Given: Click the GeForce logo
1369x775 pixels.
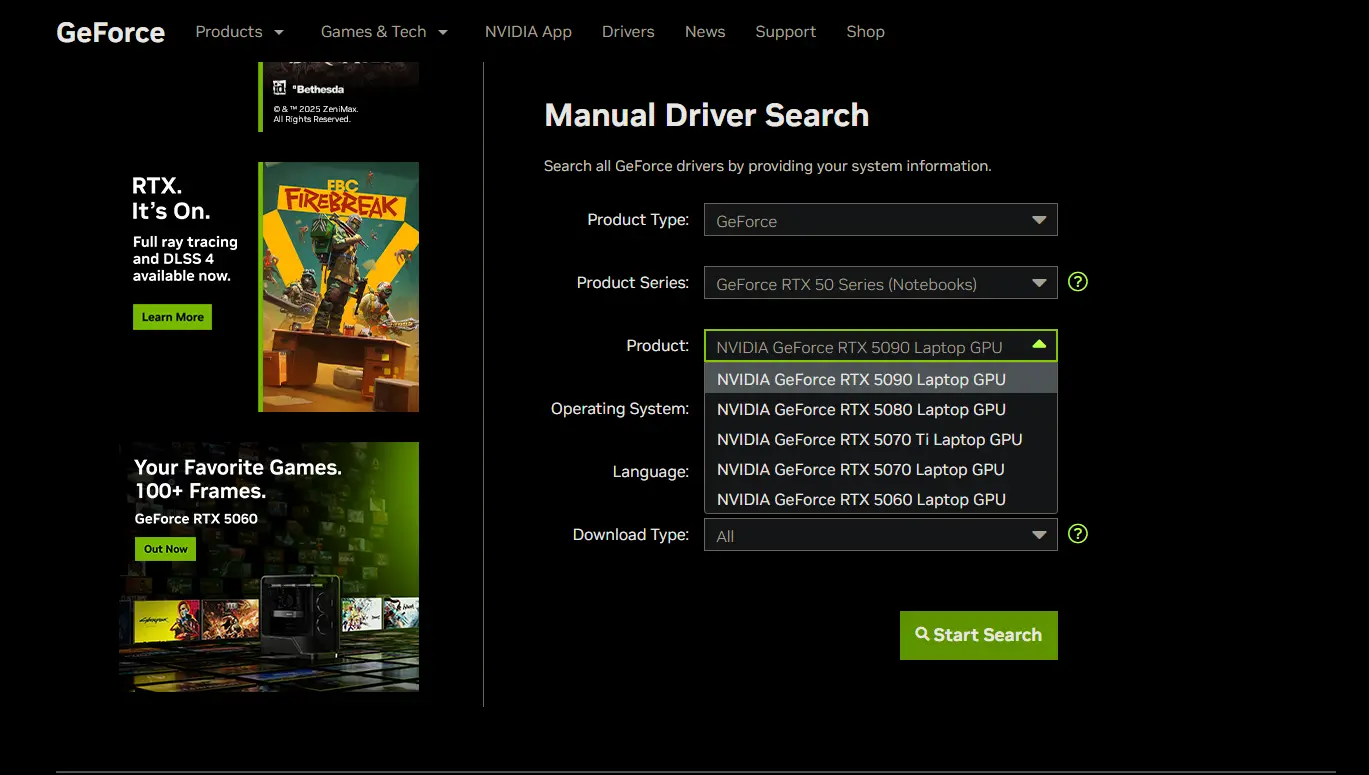Looking at the screenshot, I should pyautogui.click(x=110, y=32).
